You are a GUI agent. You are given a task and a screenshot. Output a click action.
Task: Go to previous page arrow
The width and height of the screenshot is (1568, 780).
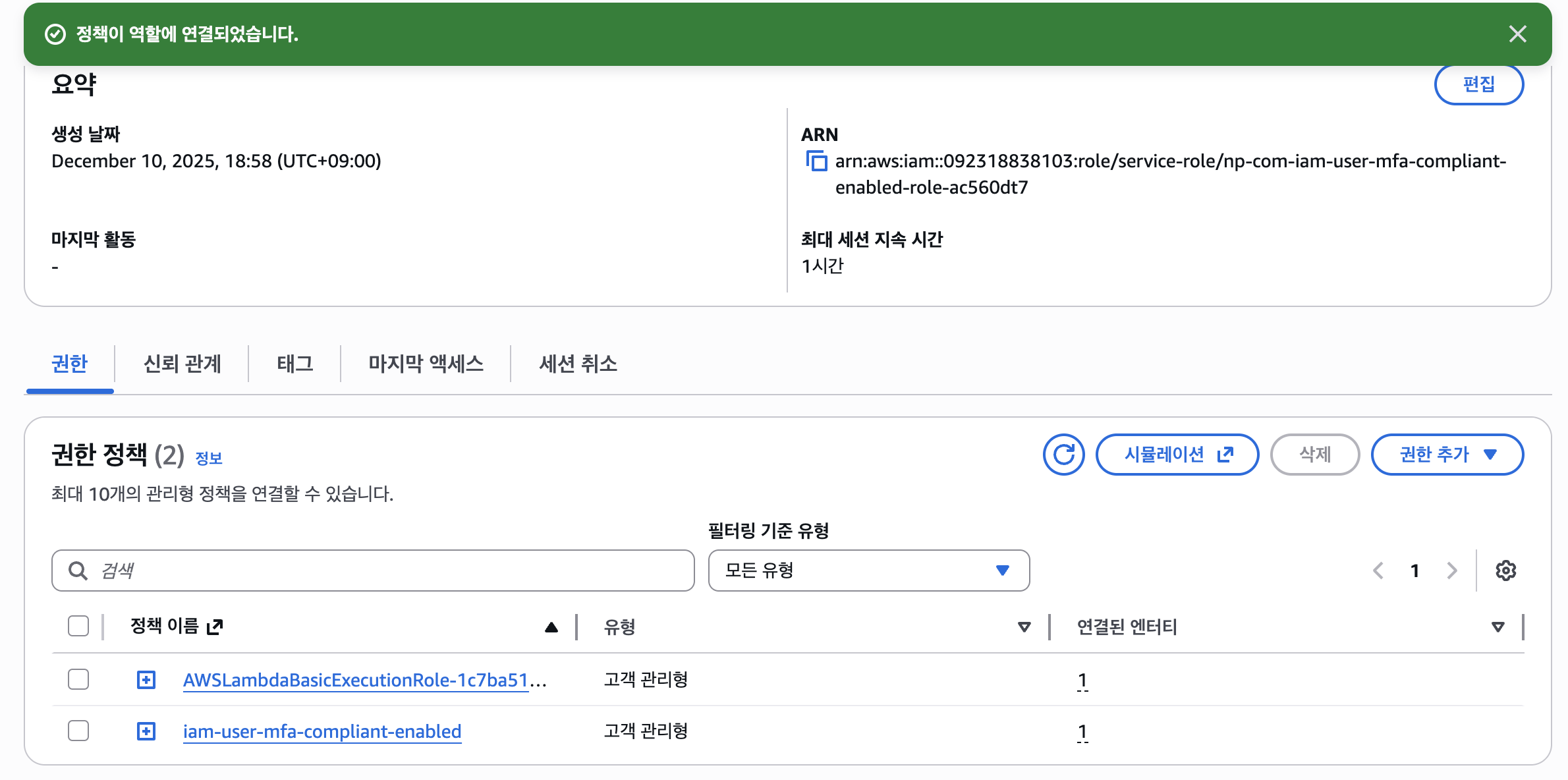coord(1378,571)
